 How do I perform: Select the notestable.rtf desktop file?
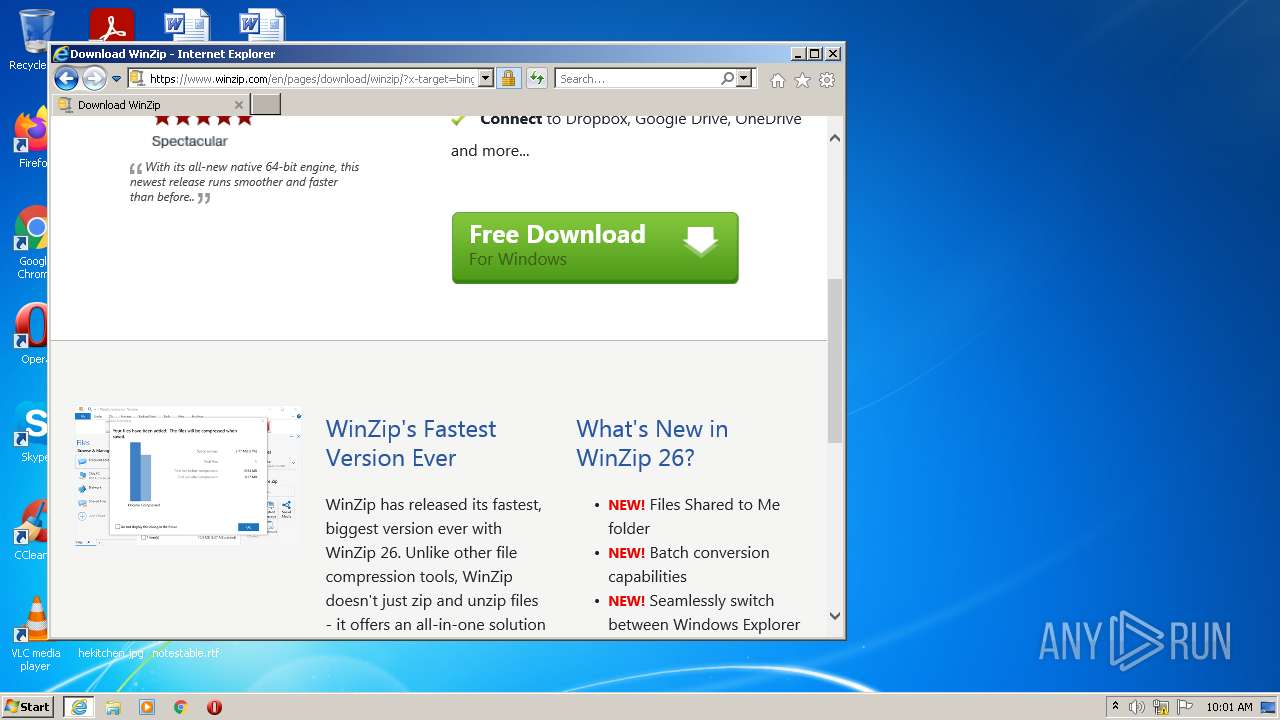(186, 653)
